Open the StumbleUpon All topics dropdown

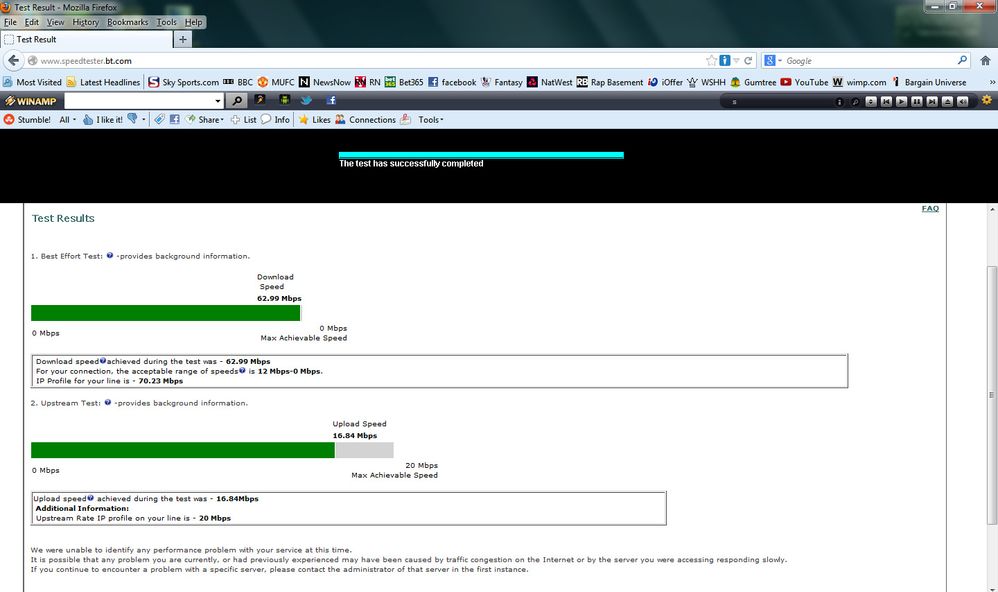point(67,119)
